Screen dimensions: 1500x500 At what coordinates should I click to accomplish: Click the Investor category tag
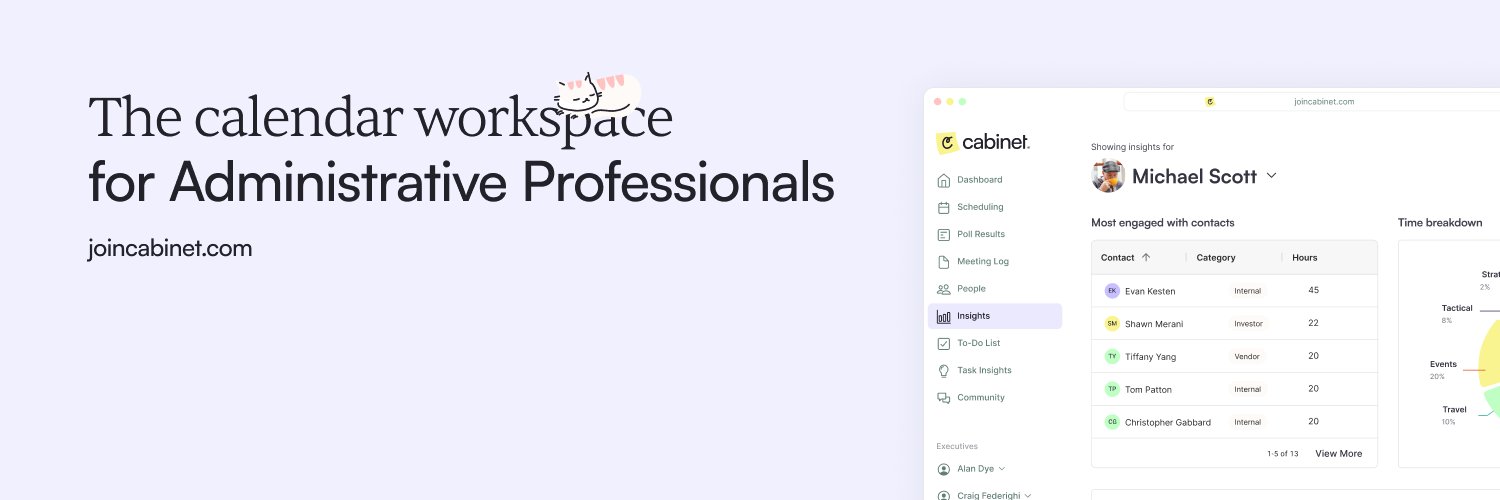(1248, 324)
